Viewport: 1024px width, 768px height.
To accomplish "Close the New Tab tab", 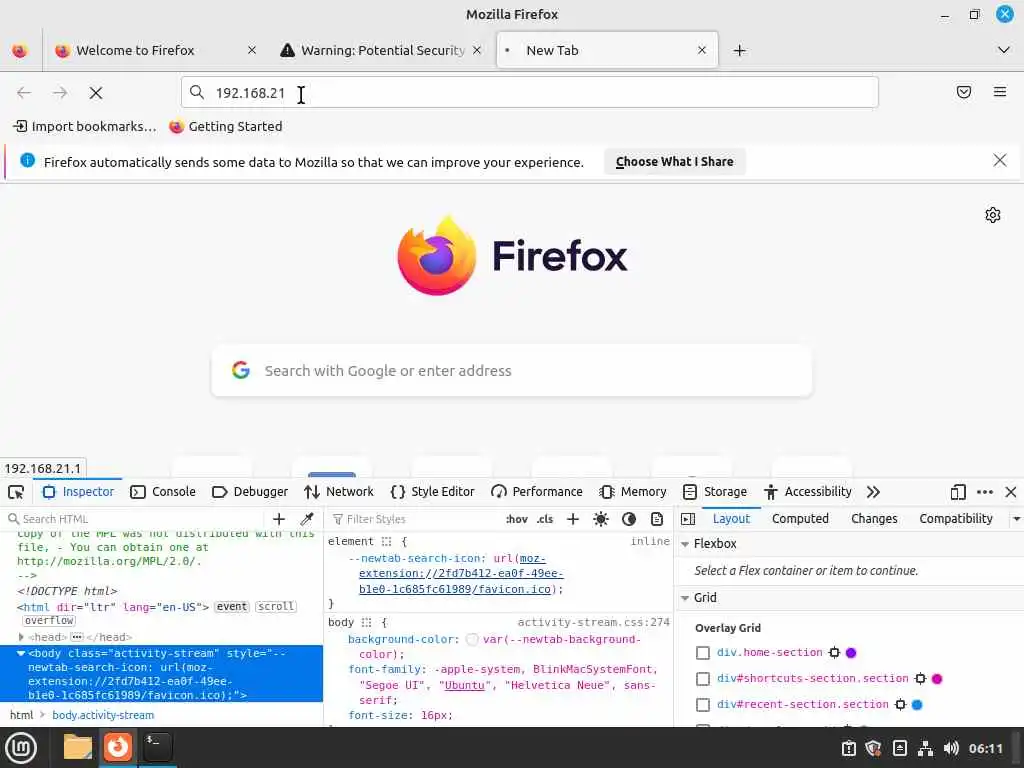I will [x=701, y=50].
